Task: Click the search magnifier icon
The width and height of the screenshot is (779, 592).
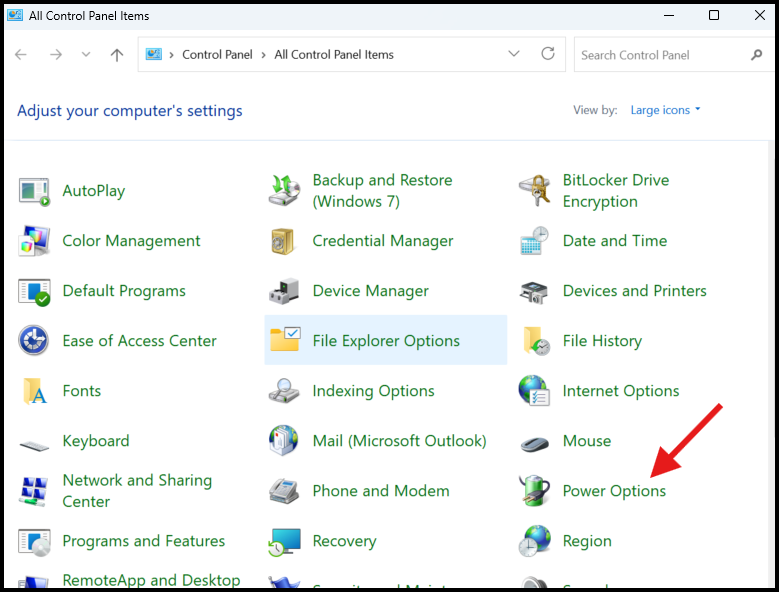Action: (756, 55)
